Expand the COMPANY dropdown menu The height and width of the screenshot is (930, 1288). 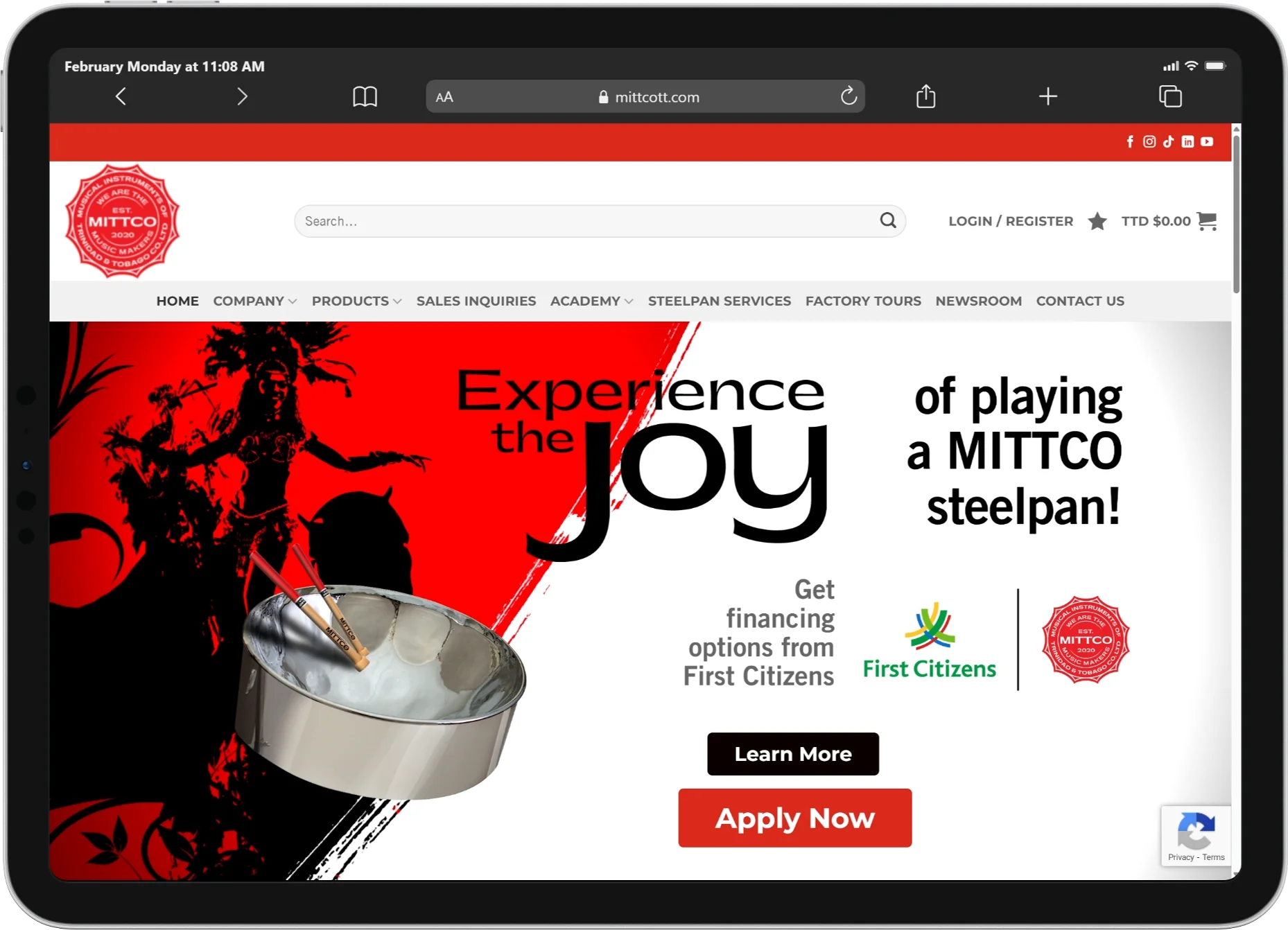click(x=255, y=301)
